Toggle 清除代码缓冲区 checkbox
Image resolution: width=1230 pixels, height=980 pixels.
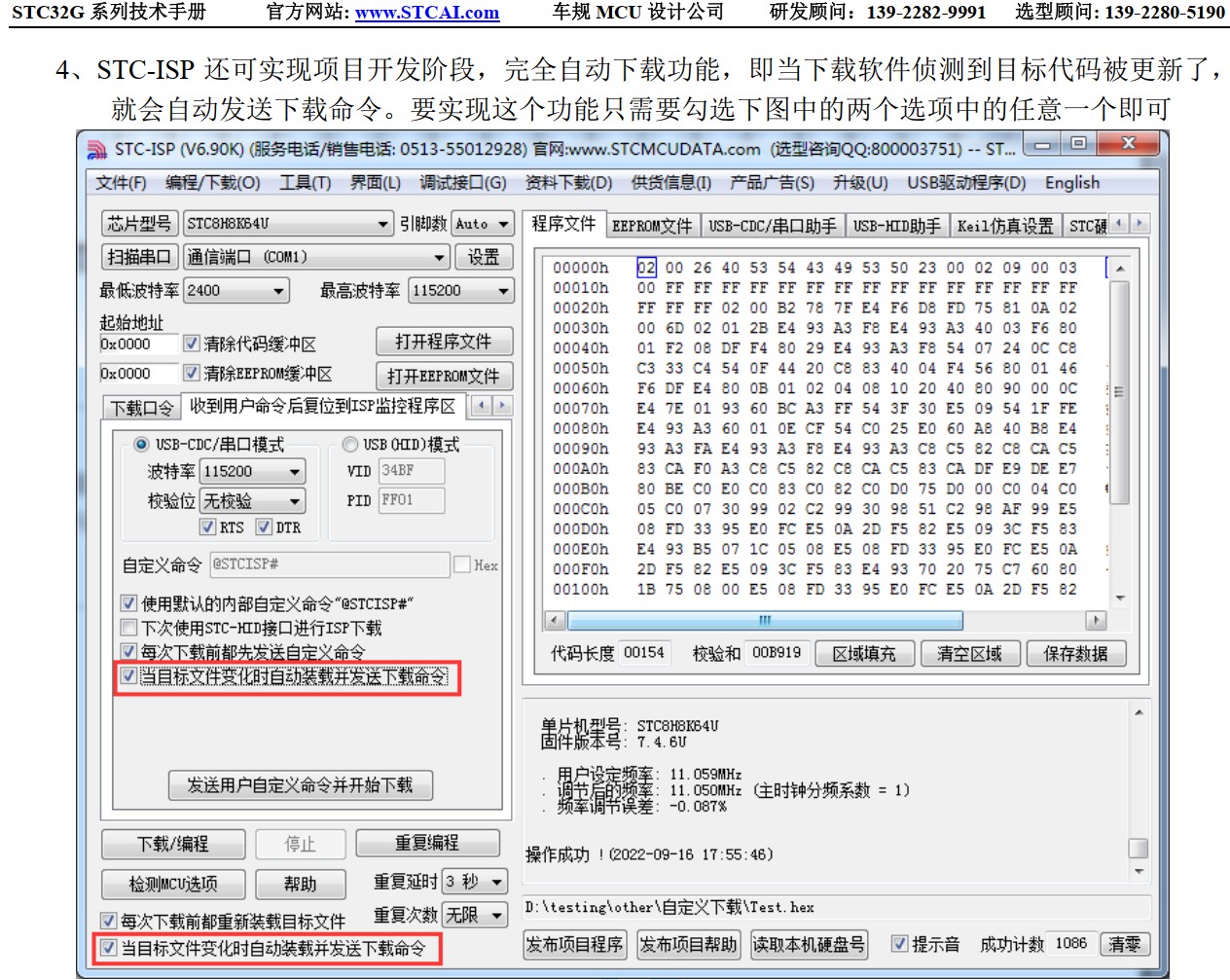(x=192, y=344)
